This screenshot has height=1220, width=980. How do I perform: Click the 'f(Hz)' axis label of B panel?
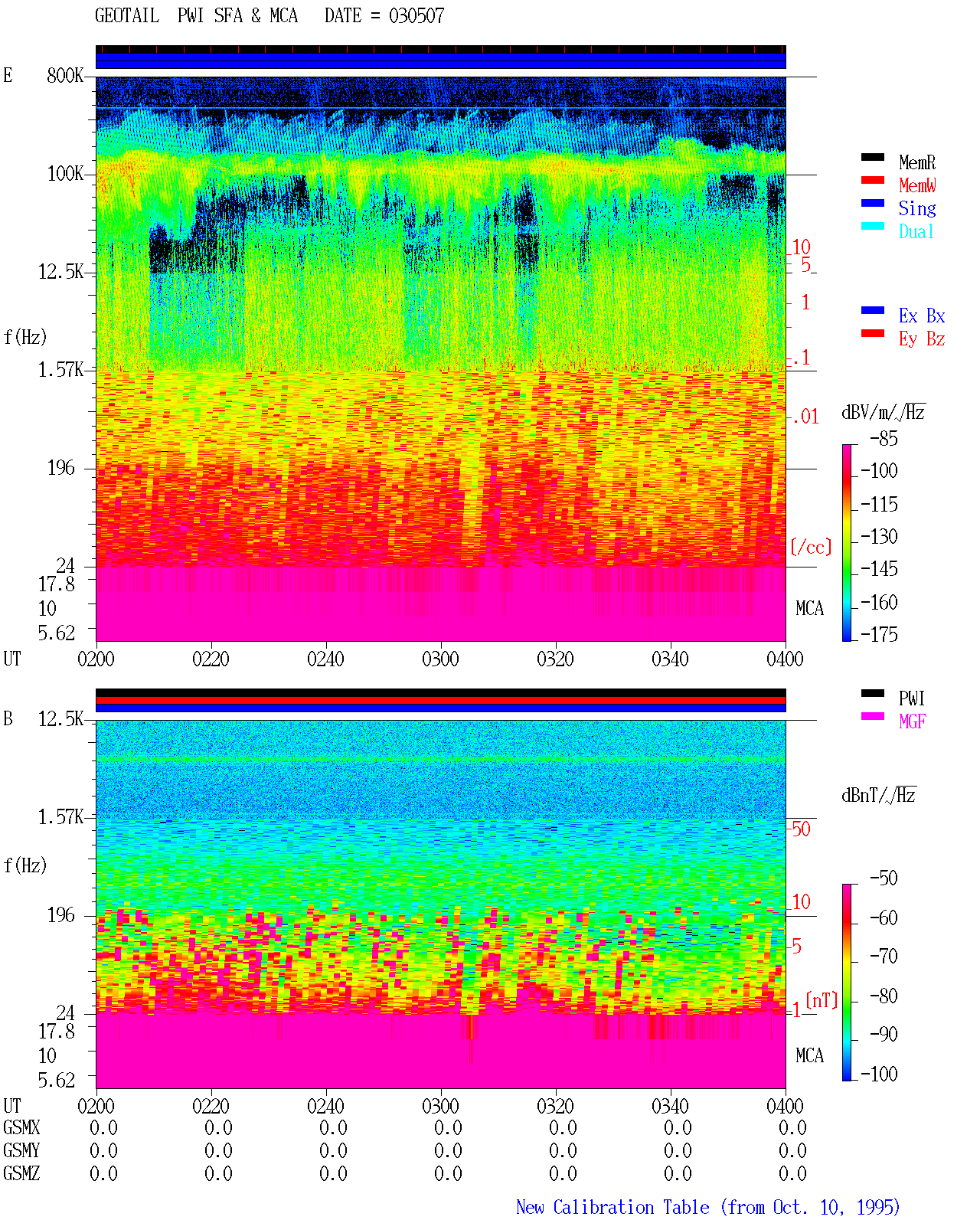pos(25,865)
